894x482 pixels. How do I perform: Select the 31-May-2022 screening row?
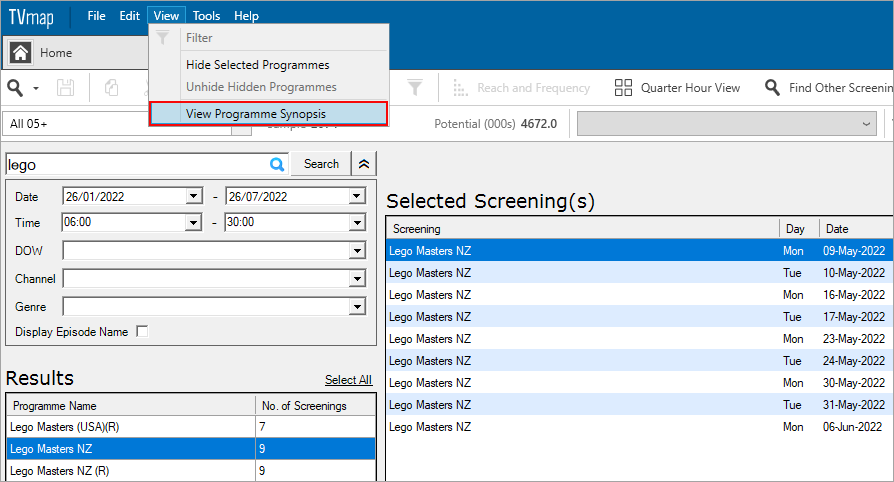(639, 404)
